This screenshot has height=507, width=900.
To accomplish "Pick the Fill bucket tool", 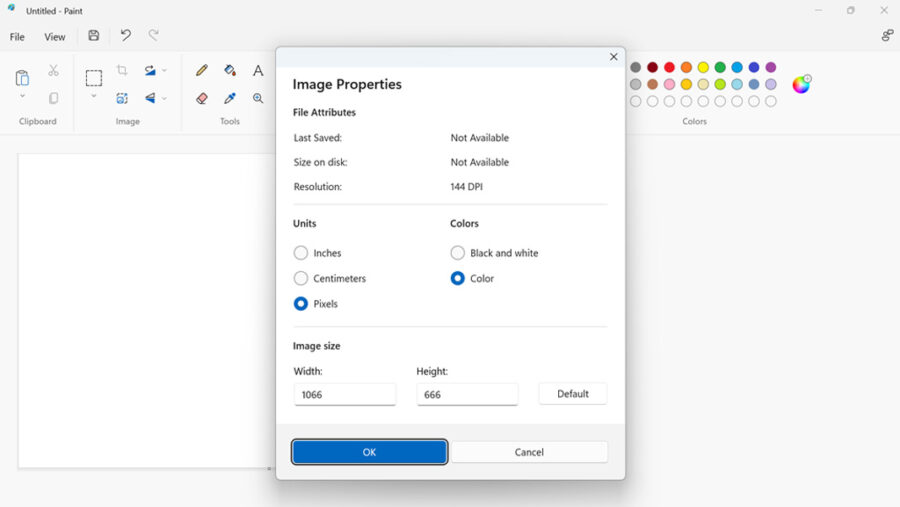I will [230, 71].
